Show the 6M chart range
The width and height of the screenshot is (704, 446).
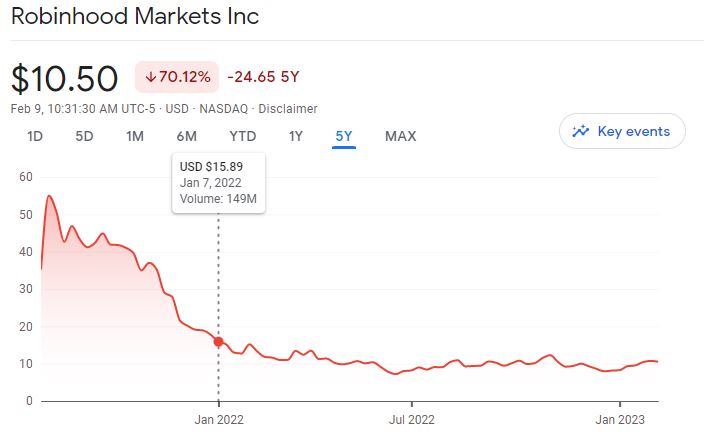[186, 136]
